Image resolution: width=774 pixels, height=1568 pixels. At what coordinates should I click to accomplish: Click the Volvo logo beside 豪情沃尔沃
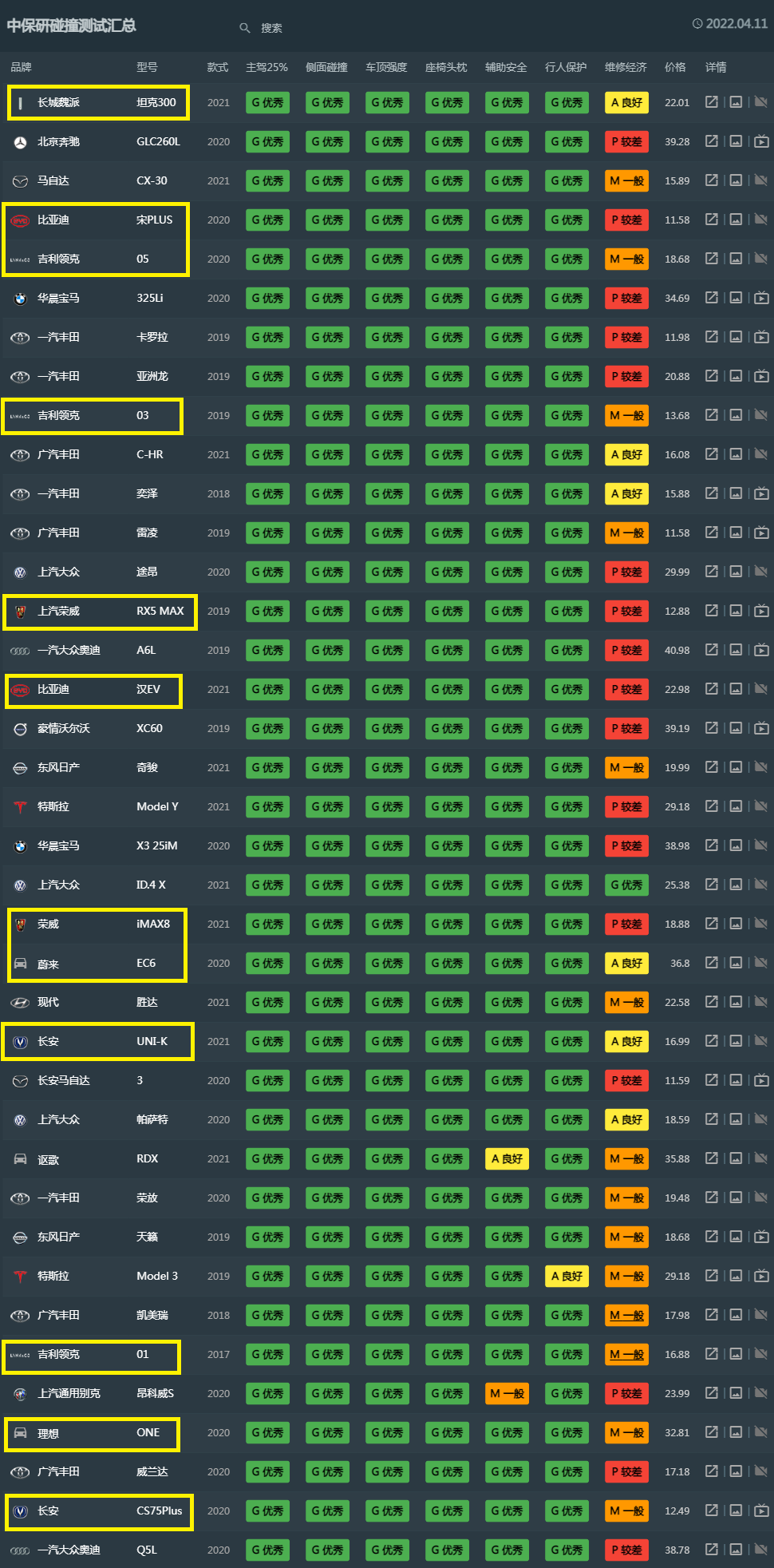[x=20, y=729]
